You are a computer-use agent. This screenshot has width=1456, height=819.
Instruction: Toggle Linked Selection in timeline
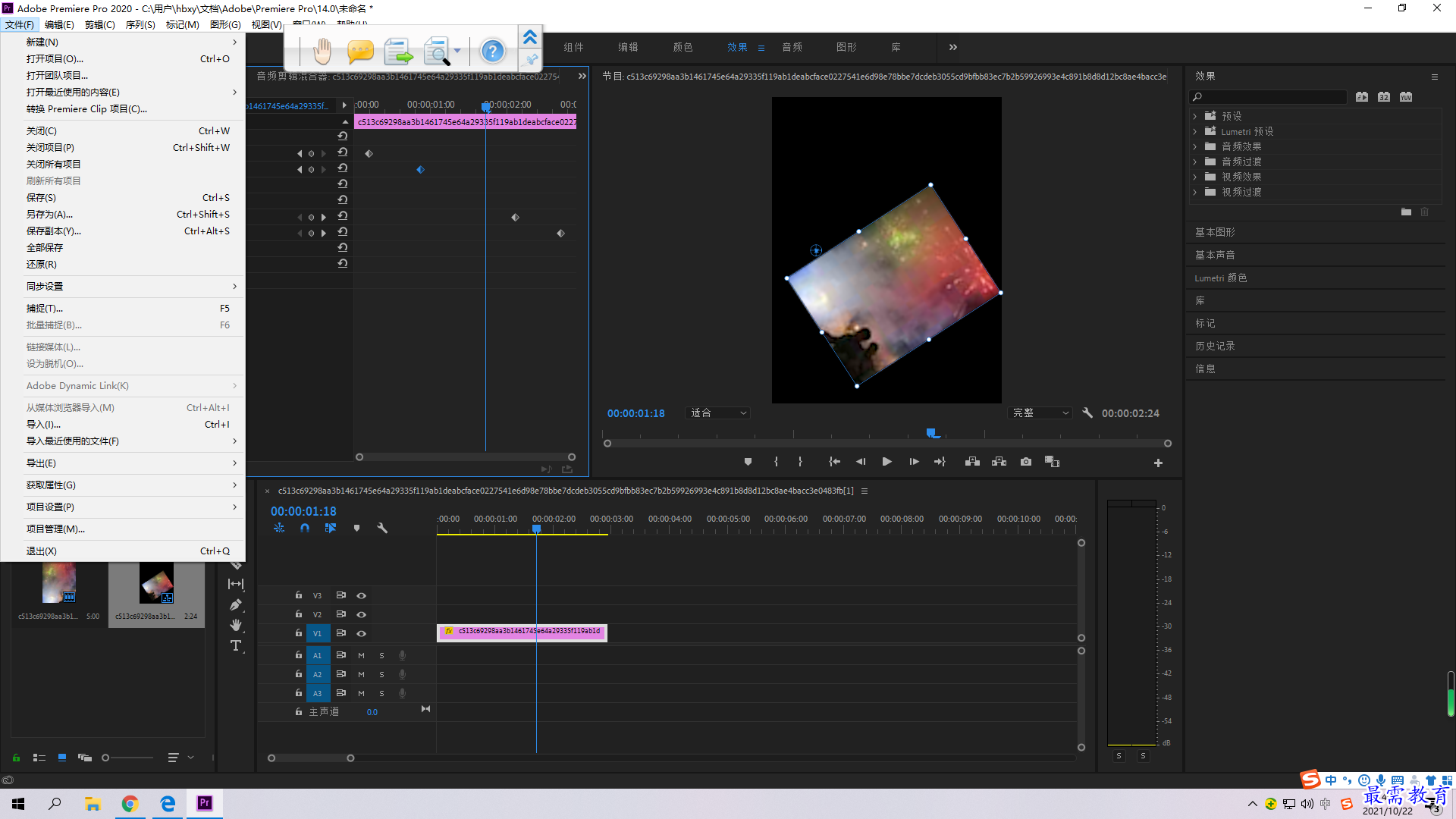(x=331, y=528)
